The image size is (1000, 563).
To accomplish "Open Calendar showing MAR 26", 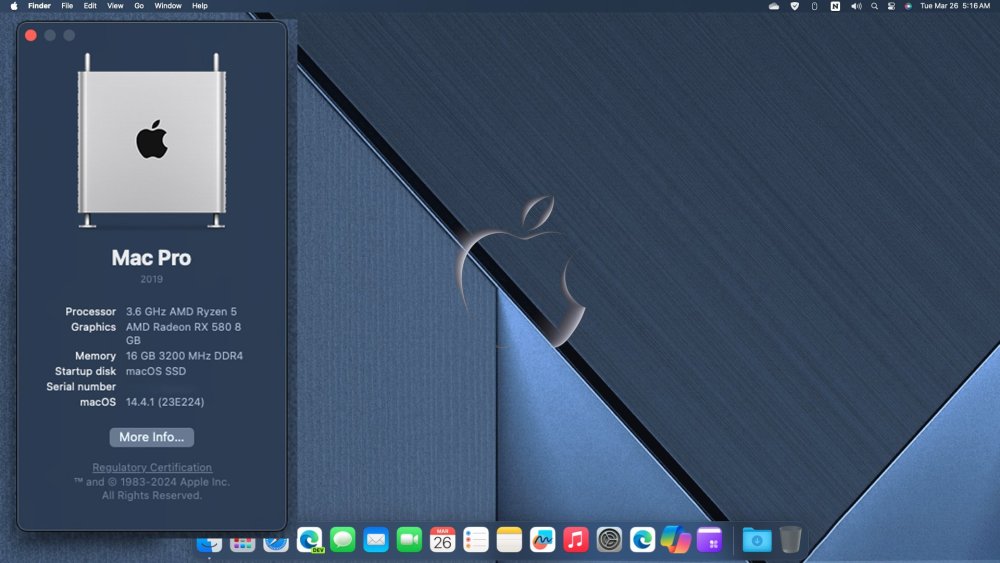I will point(443,540).
